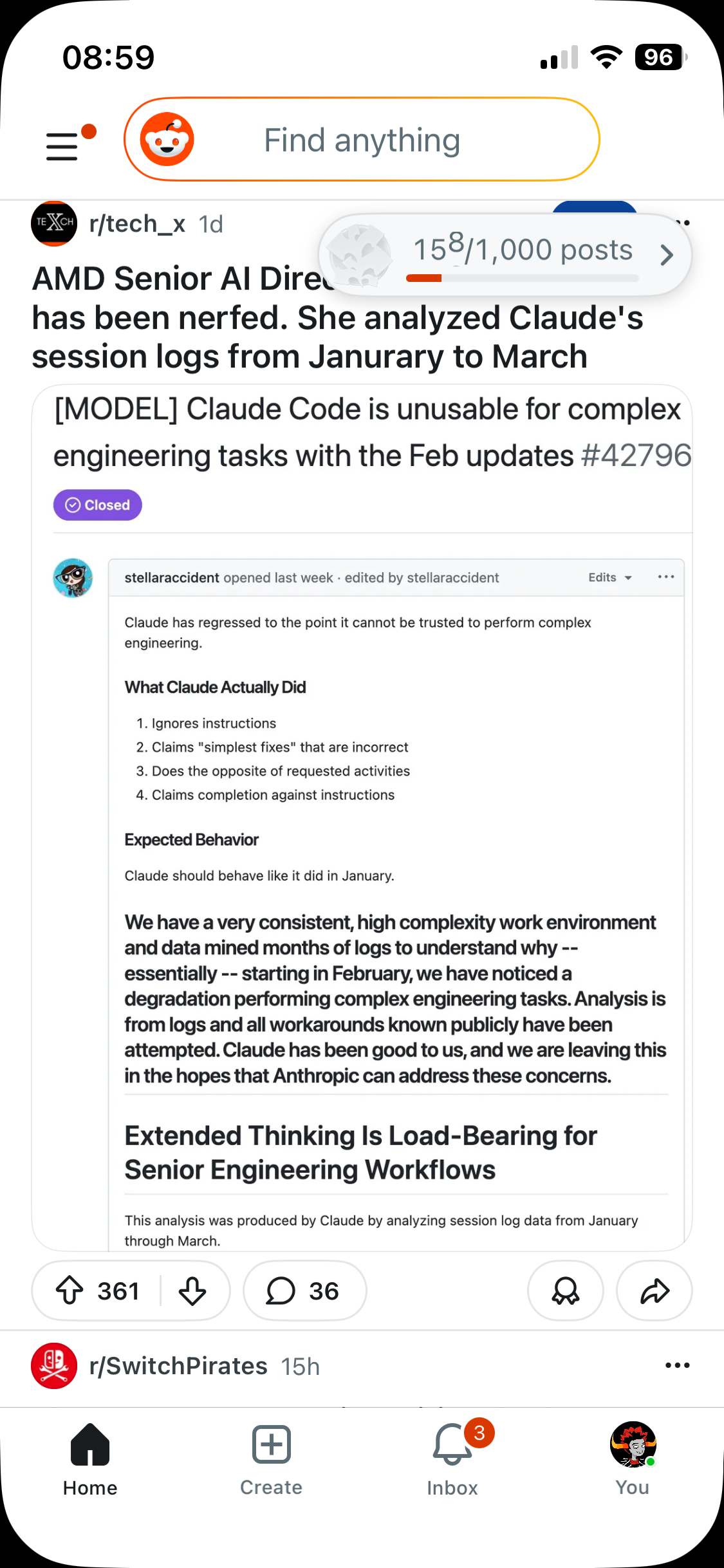Open the r/tech_x subreddit link

(x=137, y=224)
